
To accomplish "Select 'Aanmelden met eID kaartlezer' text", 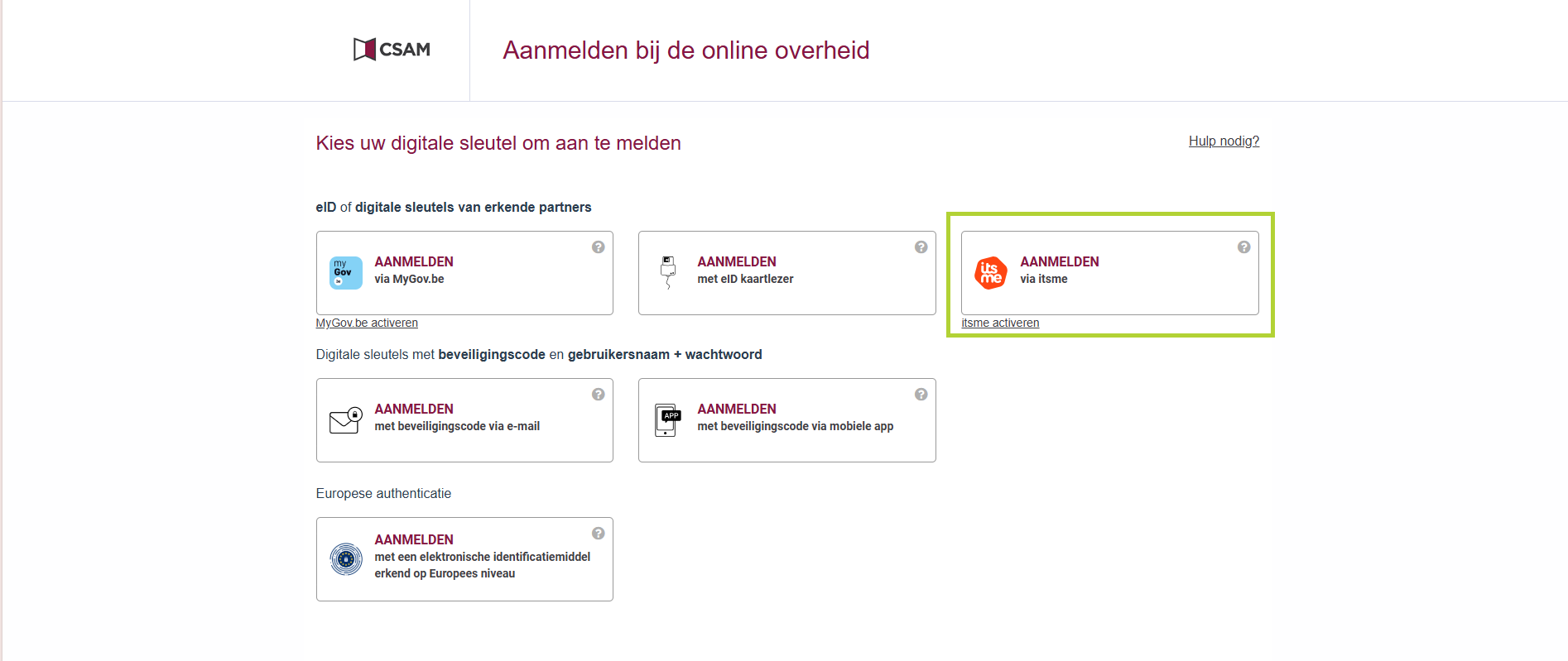I will coord(744,270).
